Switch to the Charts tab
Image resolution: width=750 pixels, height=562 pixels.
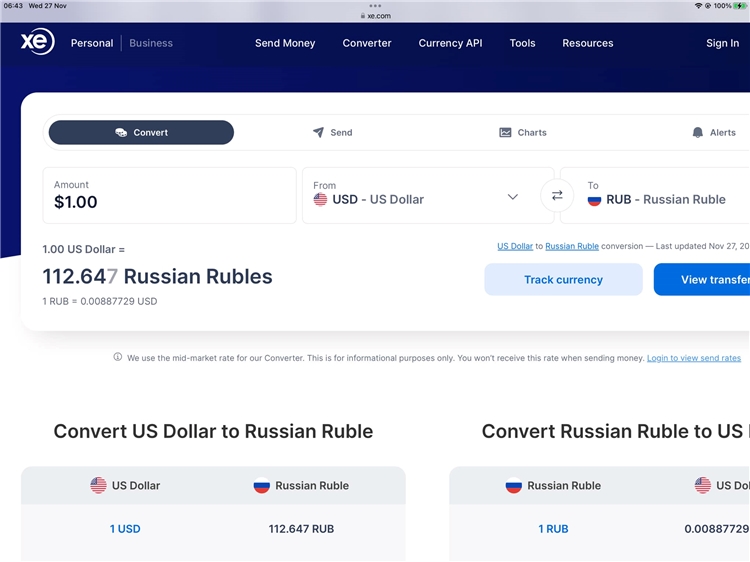click(522, 132)
